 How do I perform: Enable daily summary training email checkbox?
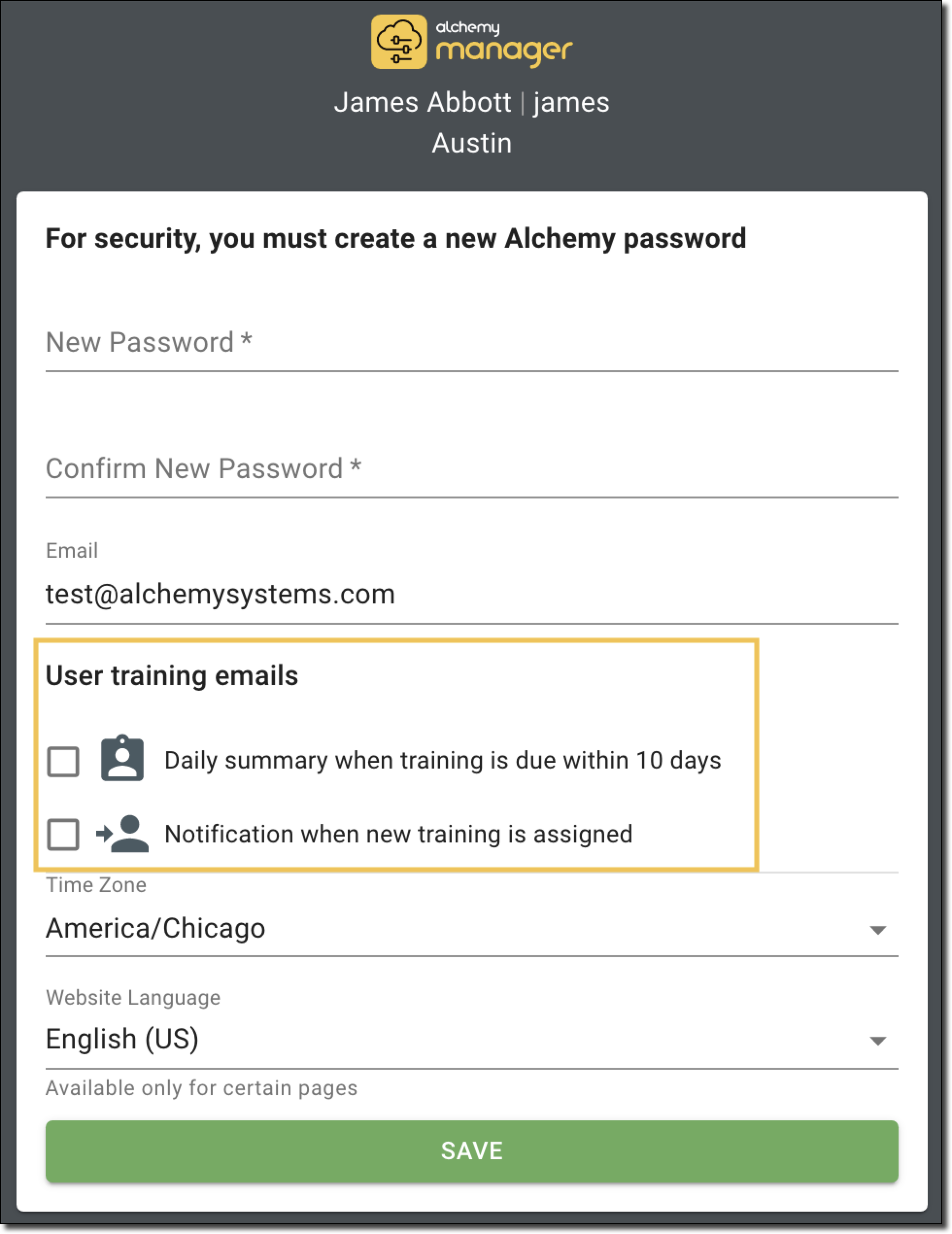63,761
